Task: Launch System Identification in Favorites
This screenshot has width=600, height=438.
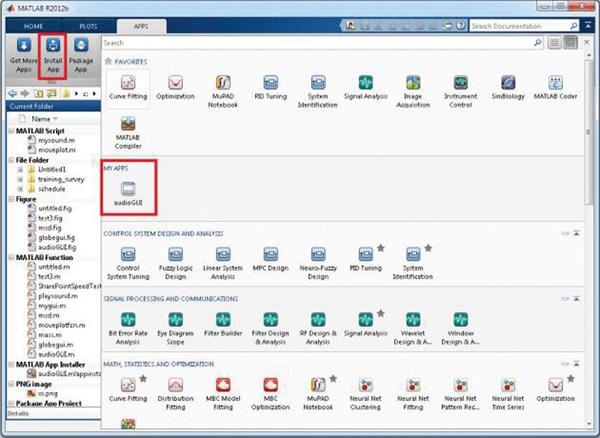Action: 318,91
